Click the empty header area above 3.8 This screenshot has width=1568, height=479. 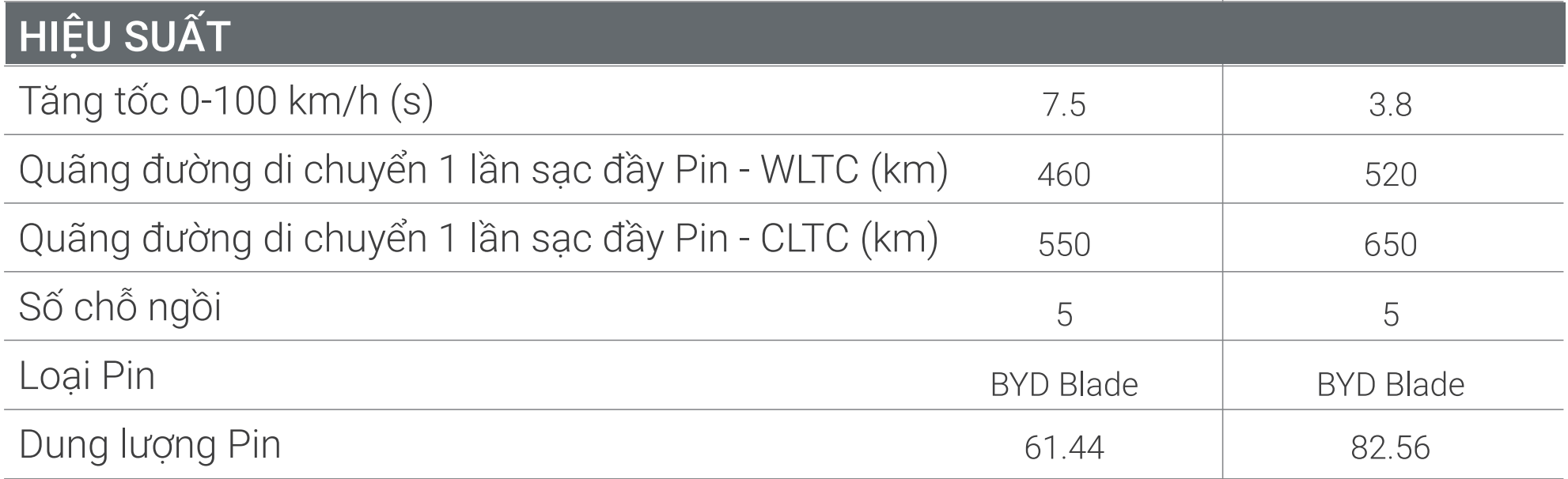point(1390,35)
